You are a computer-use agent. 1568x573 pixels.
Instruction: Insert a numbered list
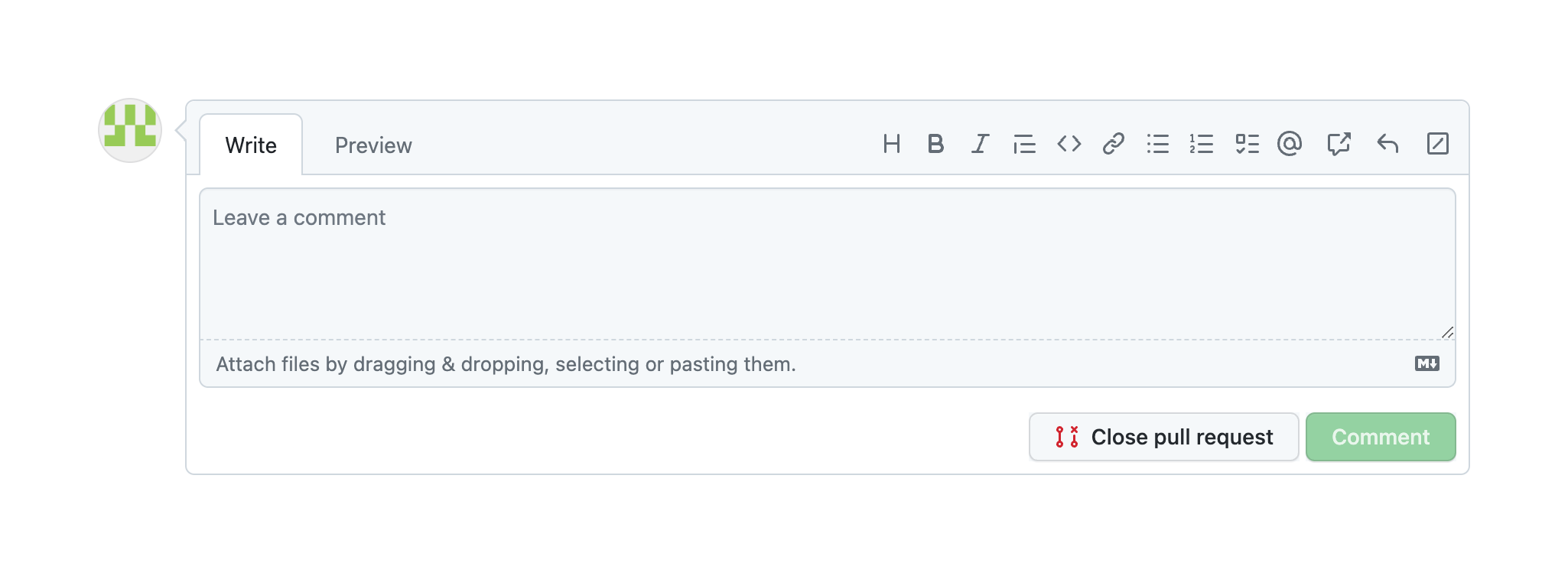click(x=1202, y=144)
